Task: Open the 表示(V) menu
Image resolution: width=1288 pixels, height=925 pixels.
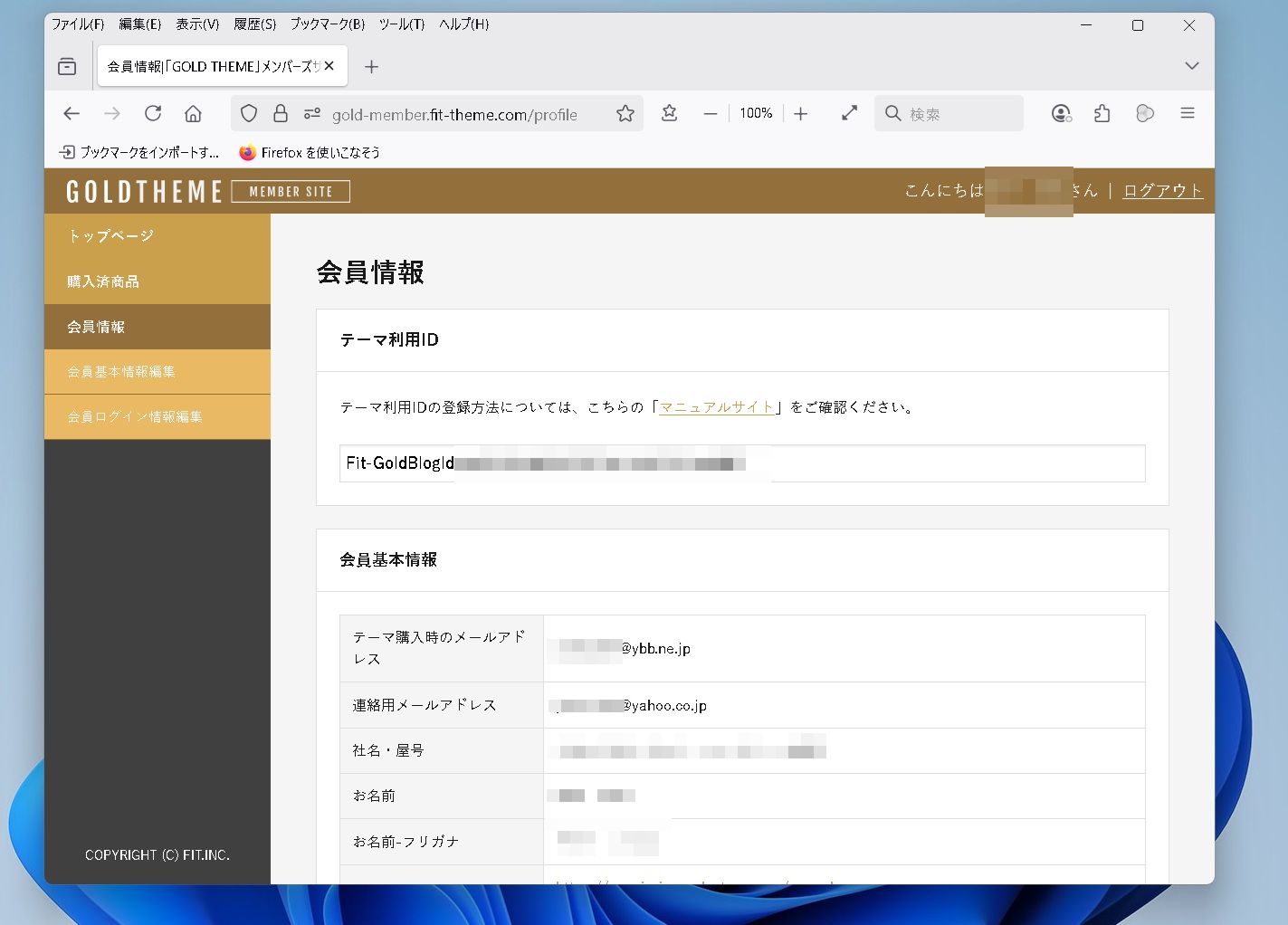Action: (x=197, y=24)
